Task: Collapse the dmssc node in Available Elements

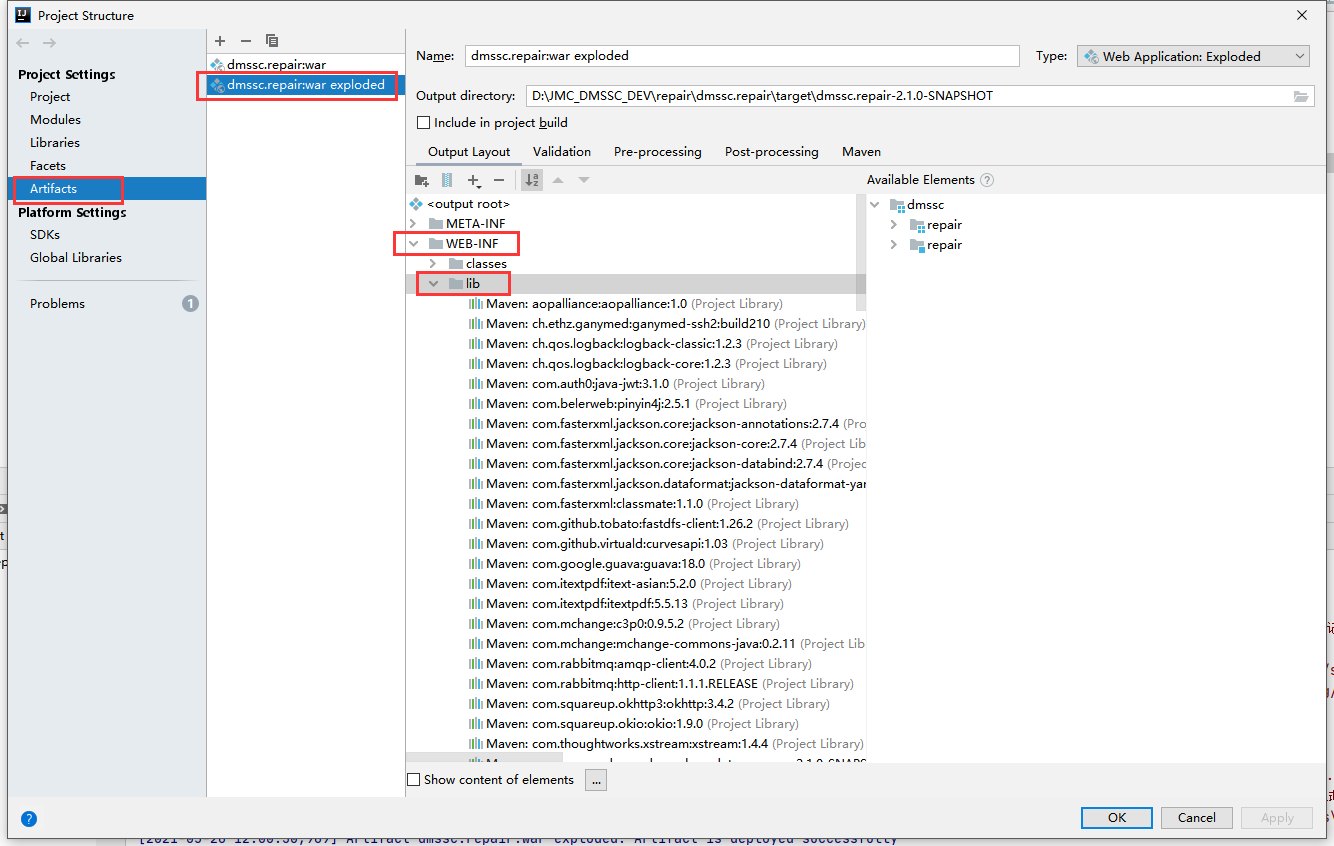Action: [x=875, y=205]
